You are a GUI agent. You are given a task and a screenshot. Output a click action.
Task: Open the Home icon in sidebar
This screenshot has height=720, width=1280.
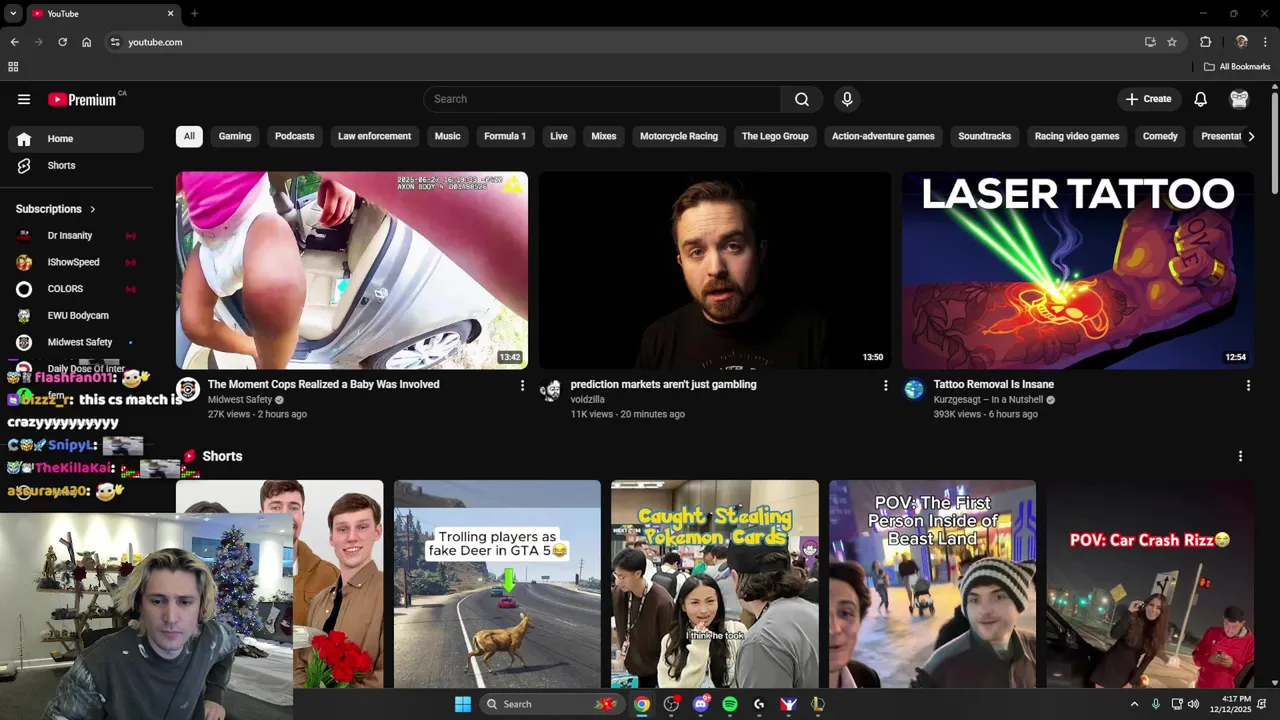(24, 139)
